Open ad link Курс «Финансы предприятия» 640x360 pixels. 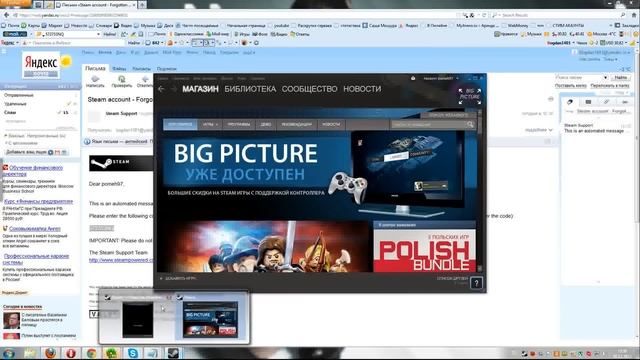(38, 201)
